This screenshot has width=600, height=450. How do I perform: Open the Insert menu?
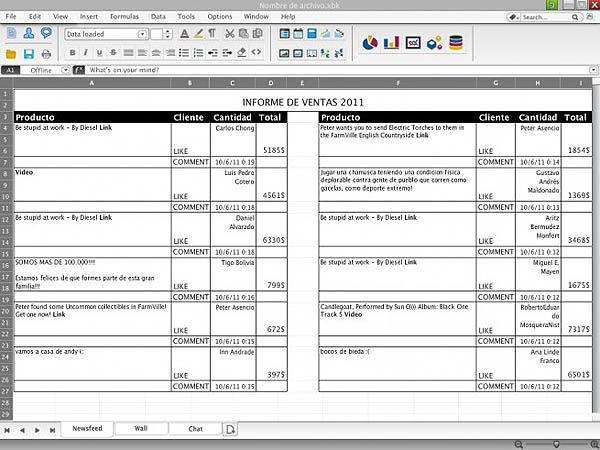click(x=89, y=16)
